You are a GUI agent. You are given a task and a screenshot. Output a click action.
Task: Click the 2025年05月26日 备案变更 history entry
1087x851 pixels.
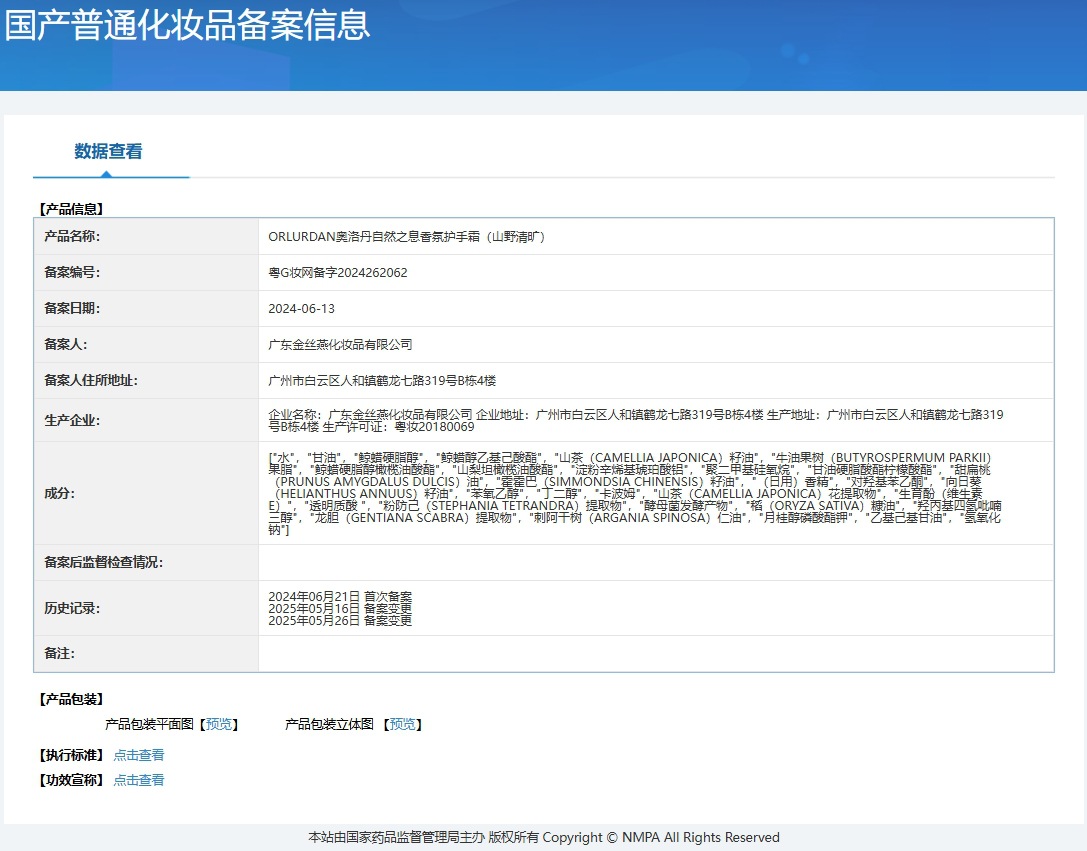click(340, 621)
